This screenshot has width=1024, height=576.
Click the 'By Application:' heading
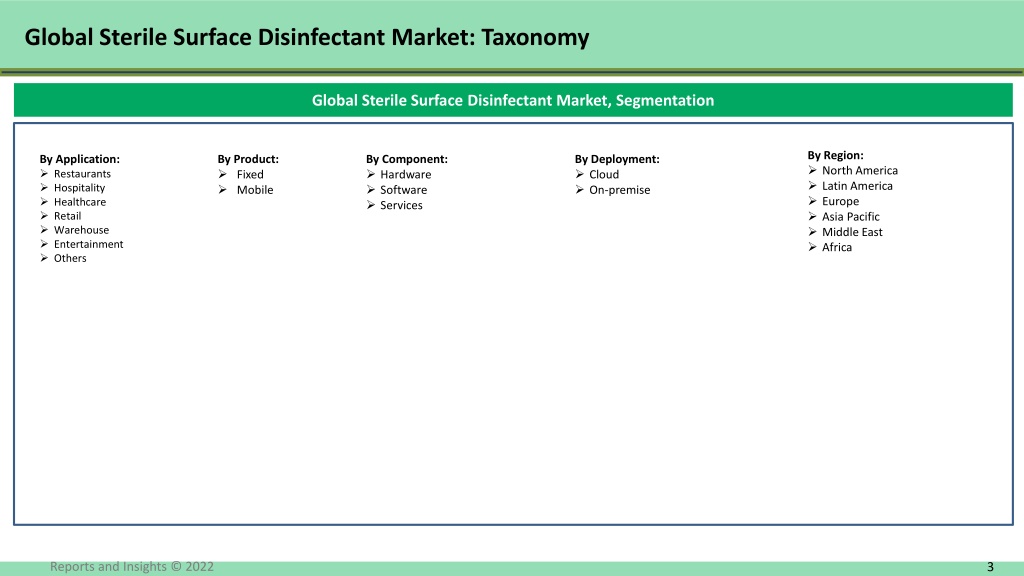[x=80, y=159]
